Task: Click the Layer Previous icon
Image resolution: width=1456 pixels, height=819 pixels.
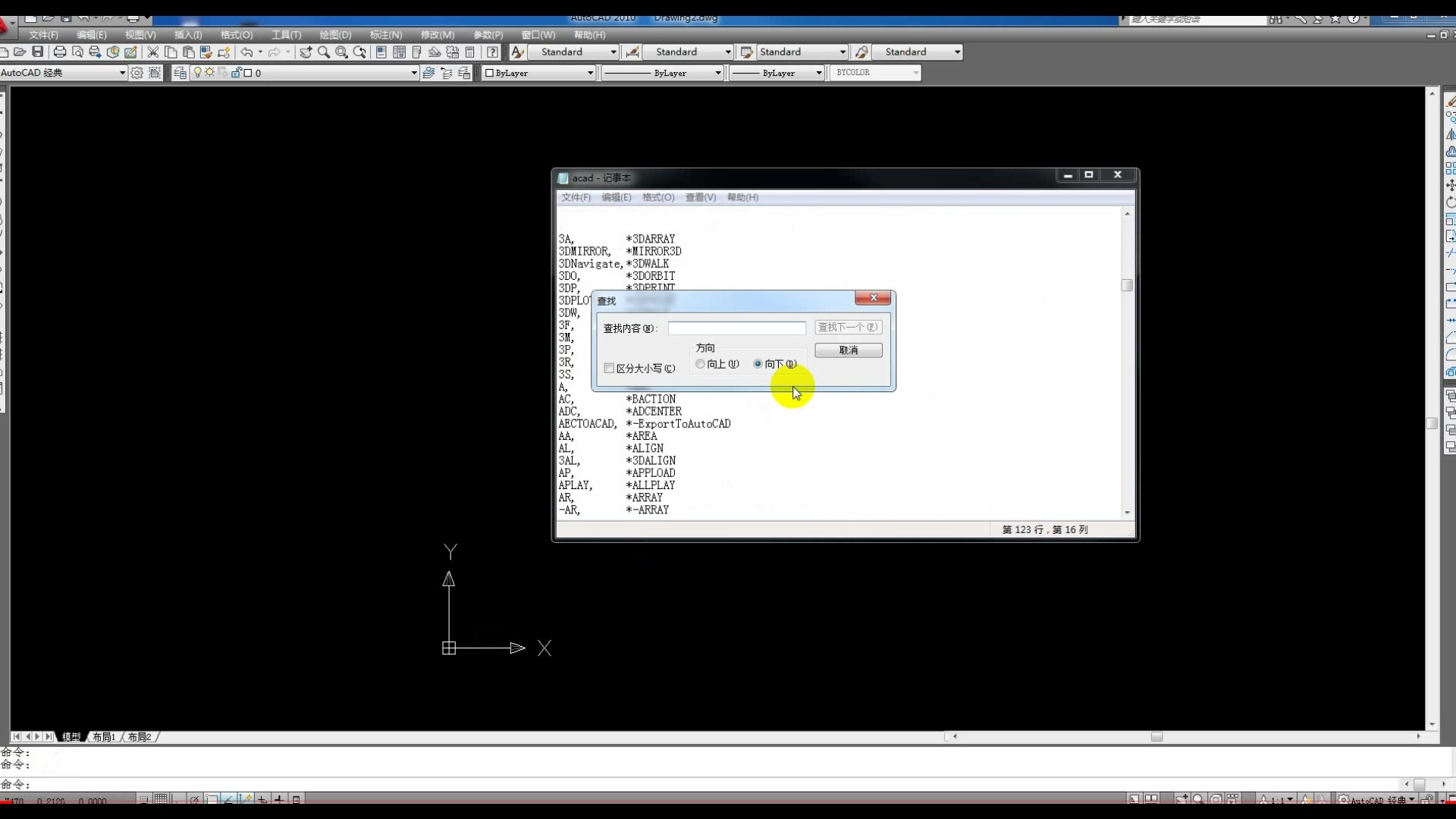Action: (x=447, y=73)
